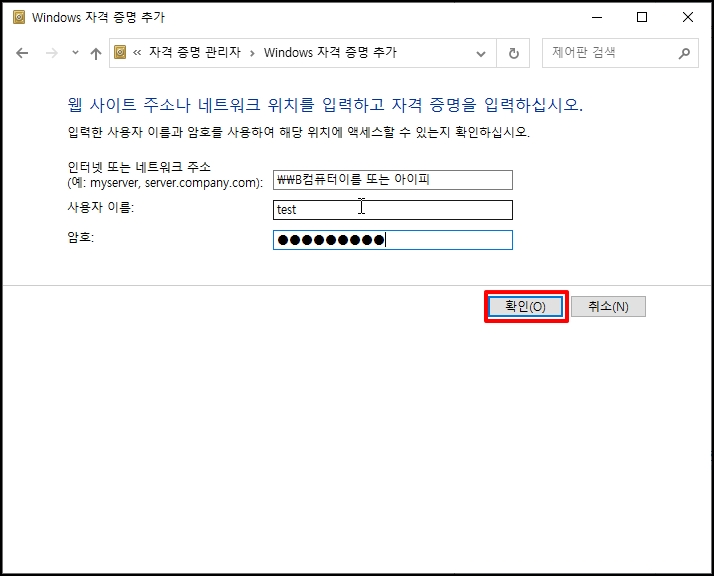Expand the arrow after 자격 증명 관리자

[x=252, y=53]
